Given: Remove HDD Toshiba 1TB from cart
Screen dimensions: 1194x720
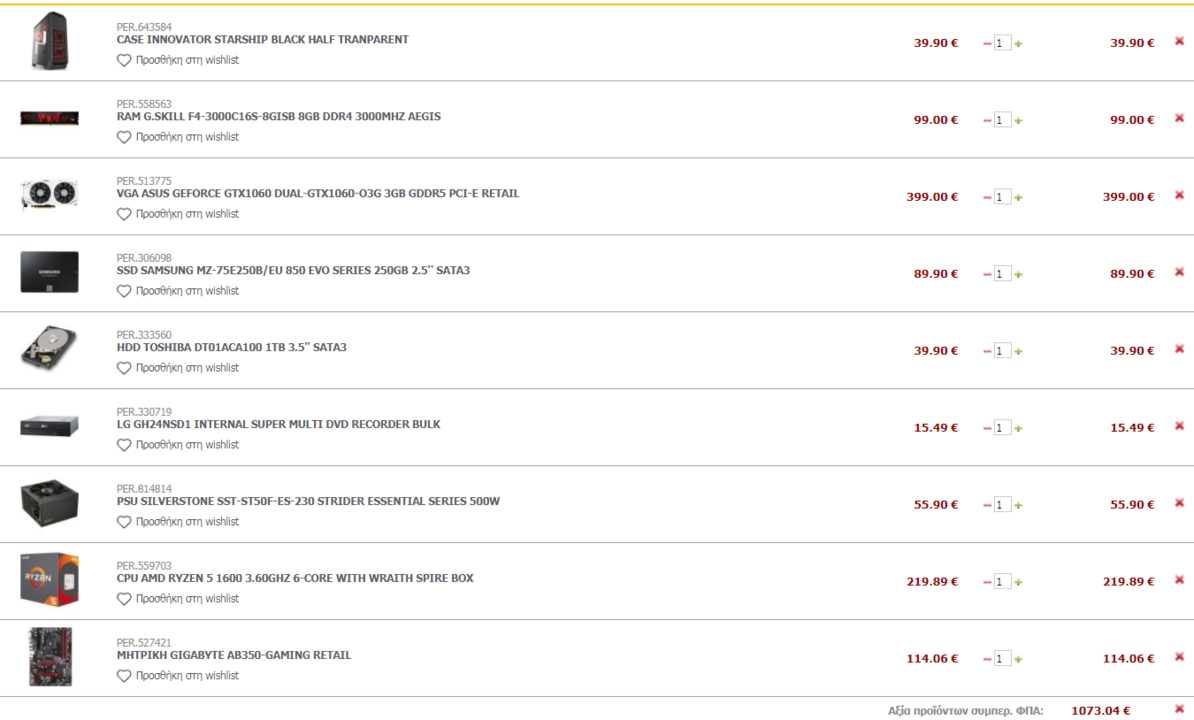Looking at the screenshot, I should coord(1179,349).
